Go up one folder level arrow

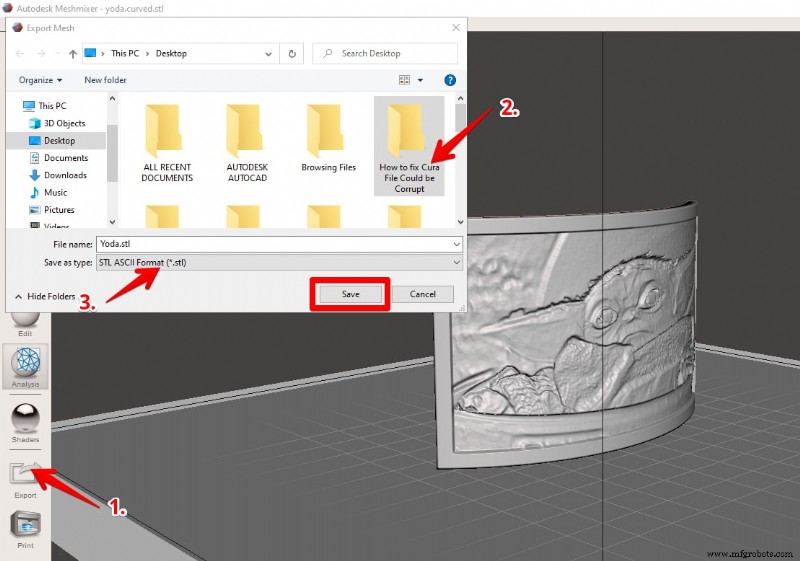(72, 54)
